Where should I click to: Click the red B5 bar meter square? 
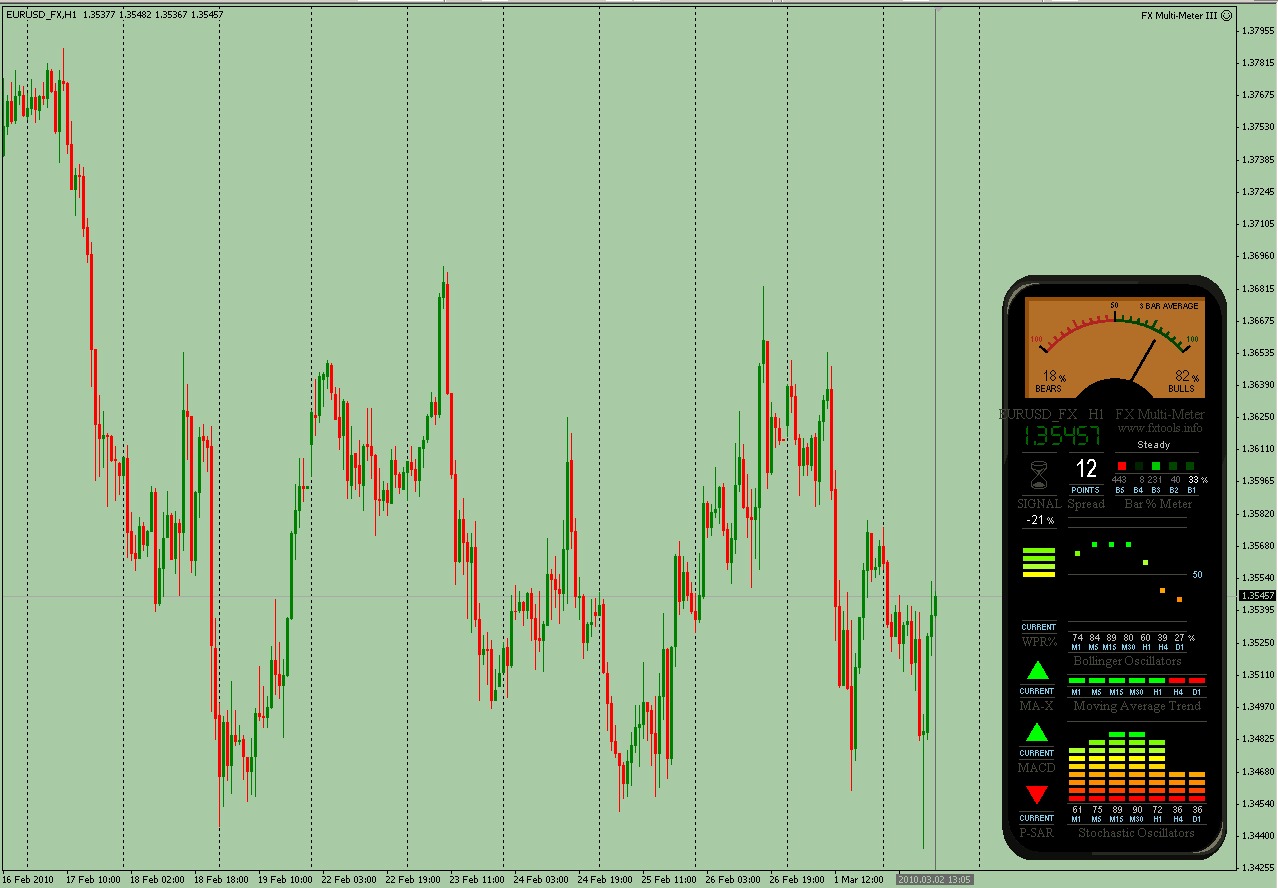point(1122,466)
